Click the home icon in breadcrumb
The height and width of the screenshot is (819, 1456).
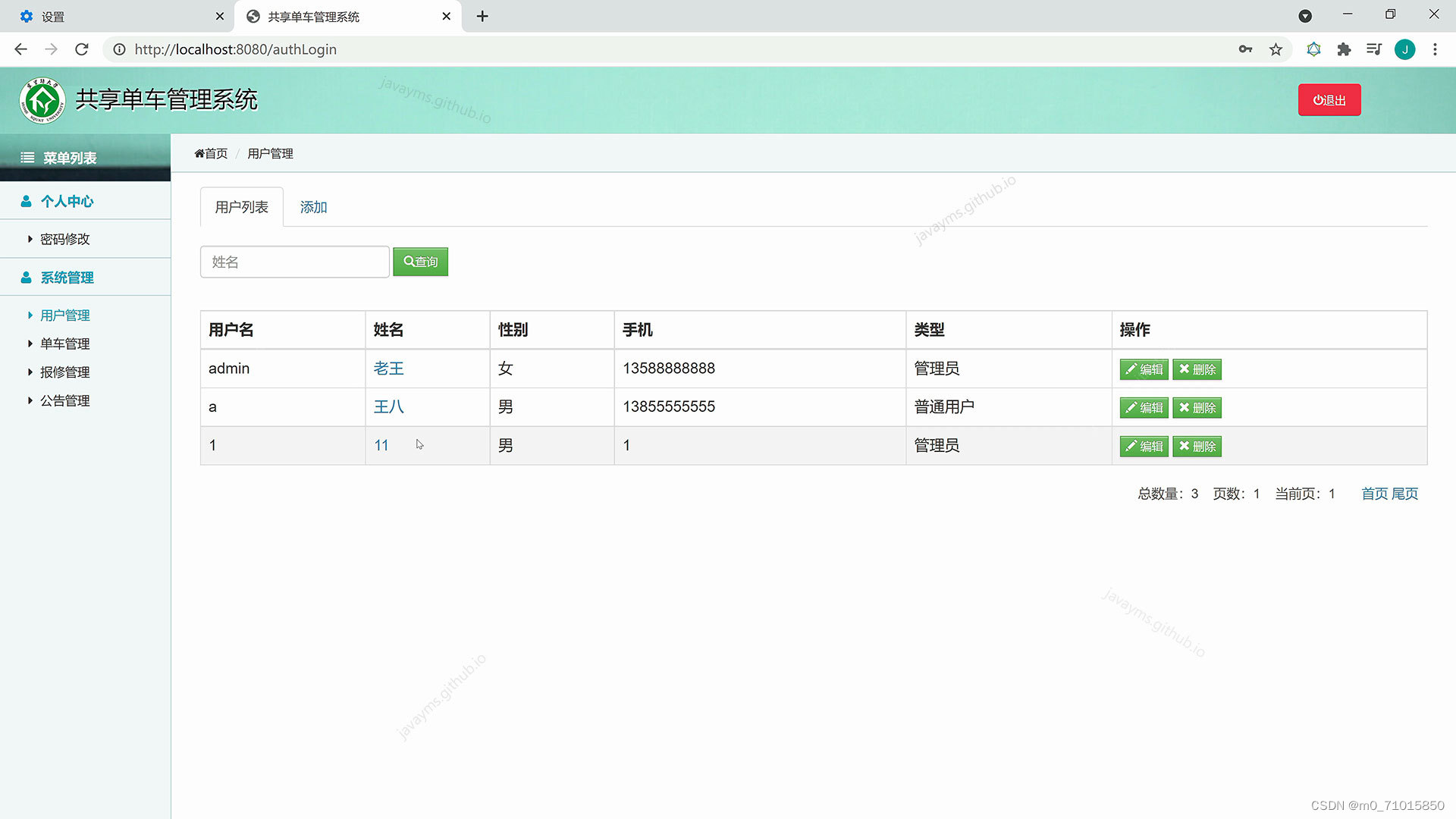click(199, 153)
